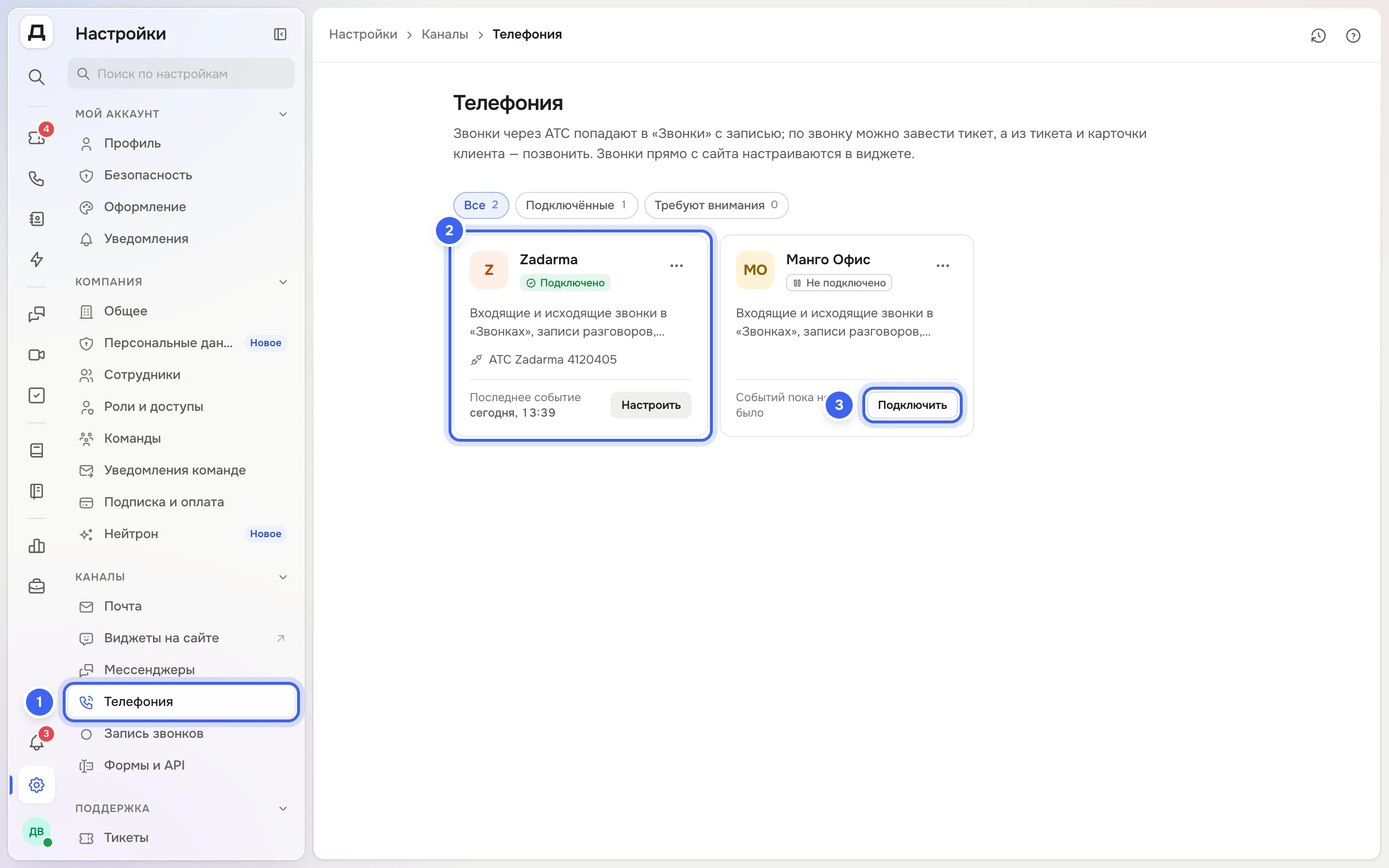1389x868 pixels.
Task: Open Безопасность settings item
Action: (181, 175)
